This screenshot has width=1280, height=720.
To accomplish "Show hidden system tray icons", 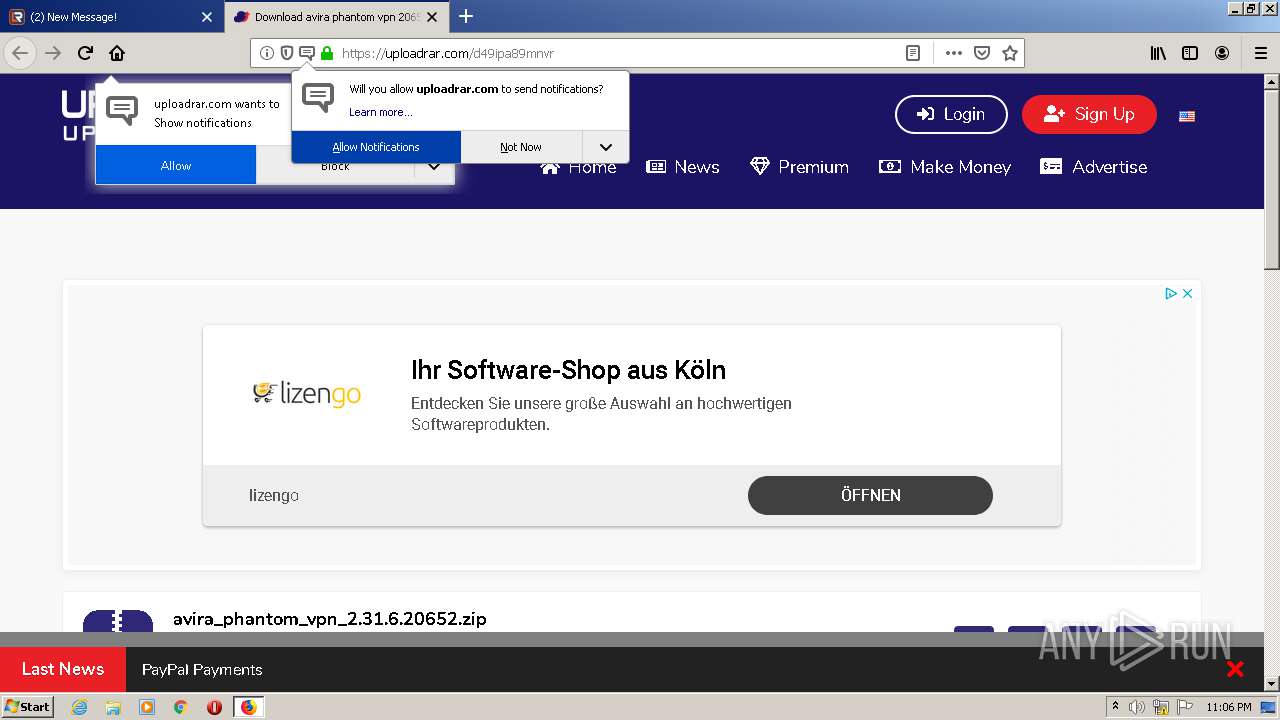I will click(1115, 707).
